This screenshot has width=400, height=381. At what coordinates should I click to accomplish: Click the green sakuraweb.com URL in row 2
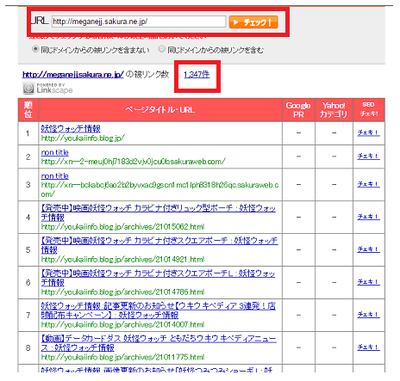133,161
